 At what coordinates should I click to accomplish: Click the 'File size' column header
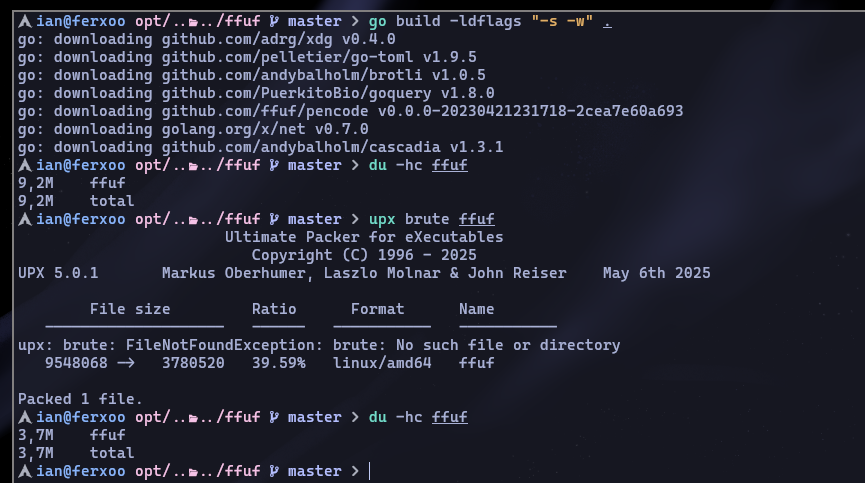(x=130, y=309)
